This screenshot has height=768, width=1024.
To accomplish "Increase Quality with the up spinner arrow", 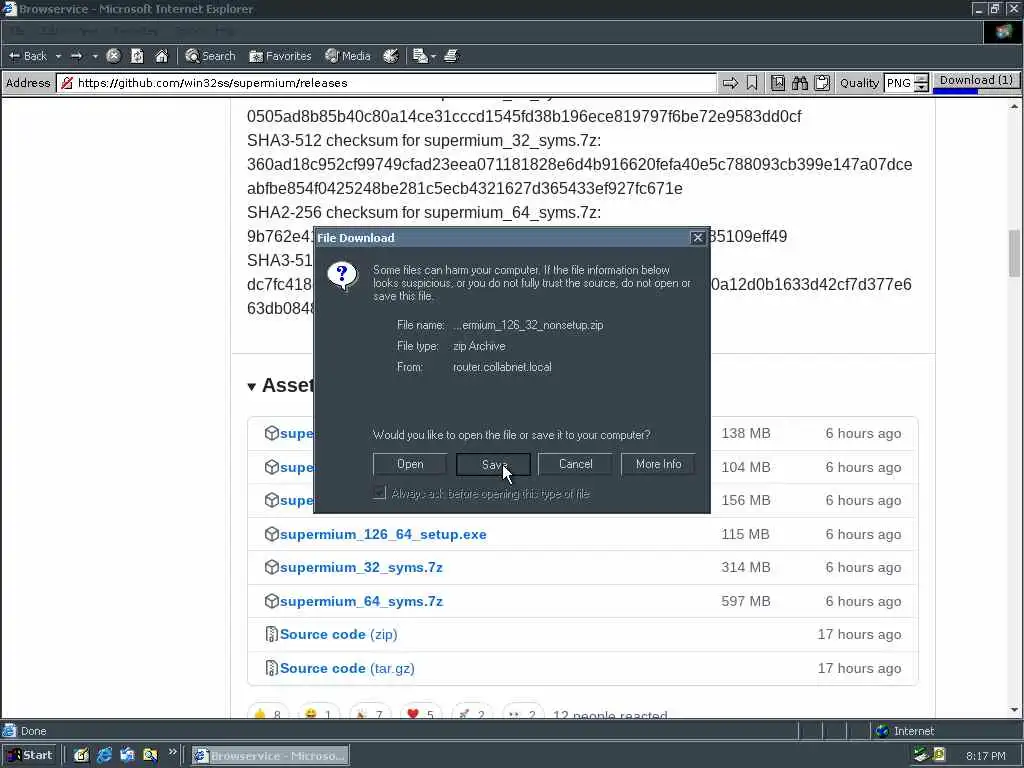I will click(921, 78).
